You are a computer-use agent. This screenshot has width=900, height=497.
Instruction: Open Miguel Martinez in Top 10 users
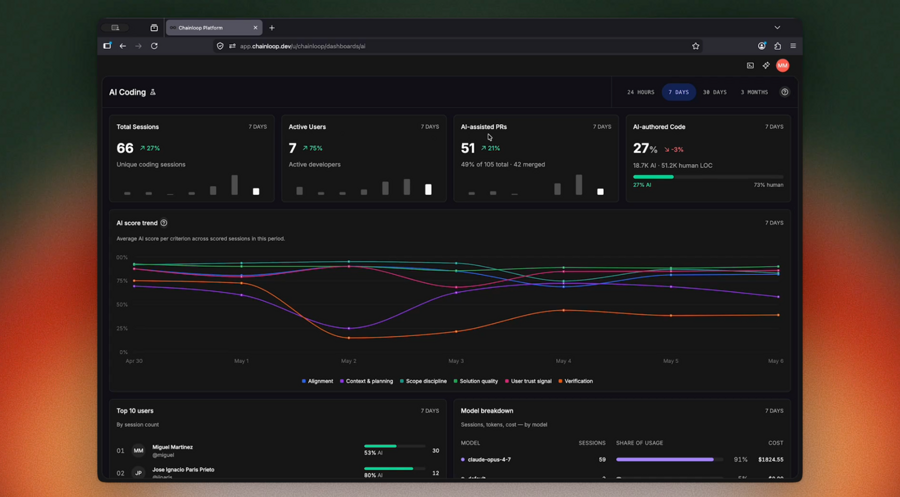pos(278,451)
